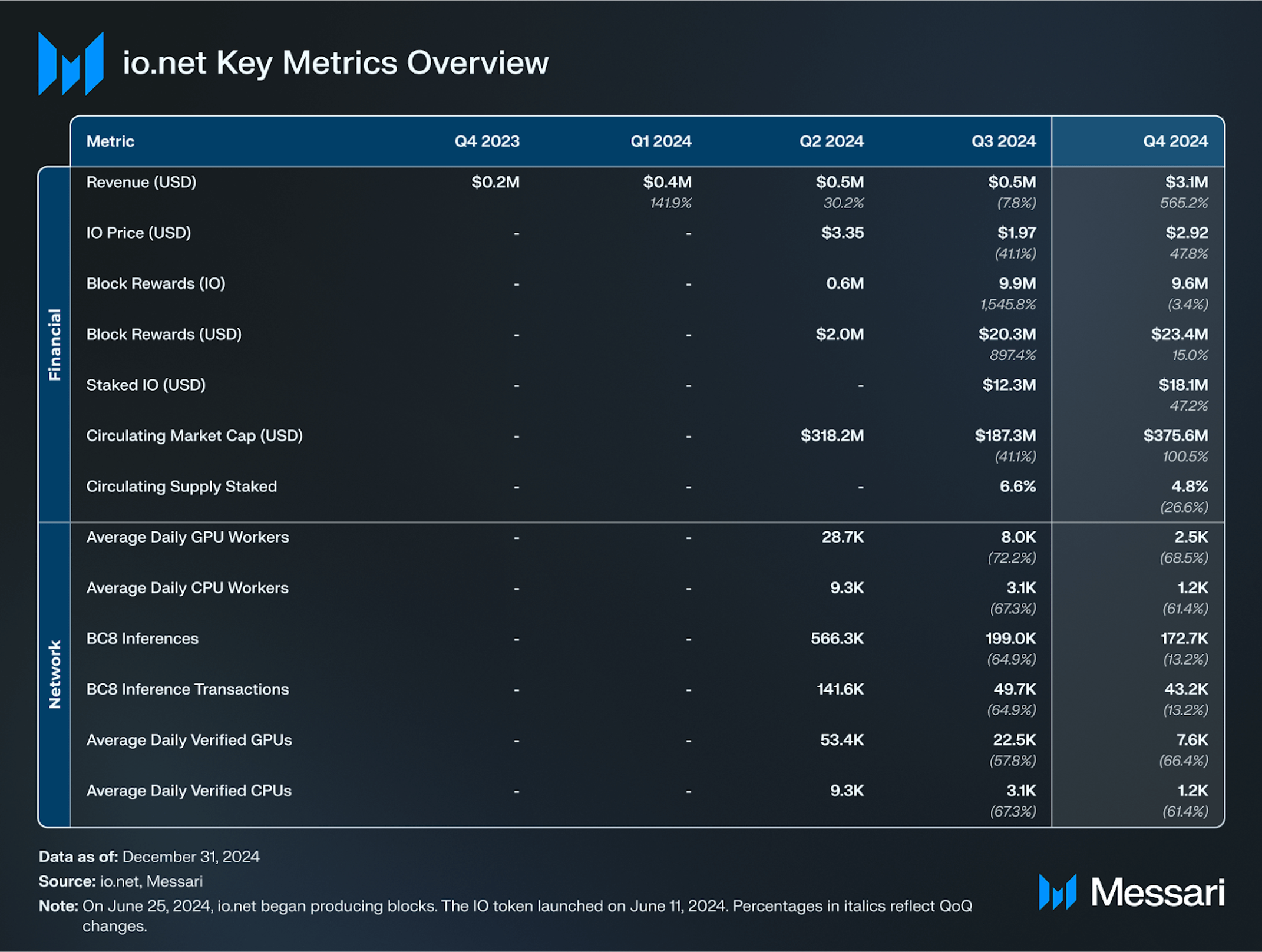Click the 'Circulating Supply Staked' row label
Viewport: 1262px width, 952px height.
[x=181, y=487]
